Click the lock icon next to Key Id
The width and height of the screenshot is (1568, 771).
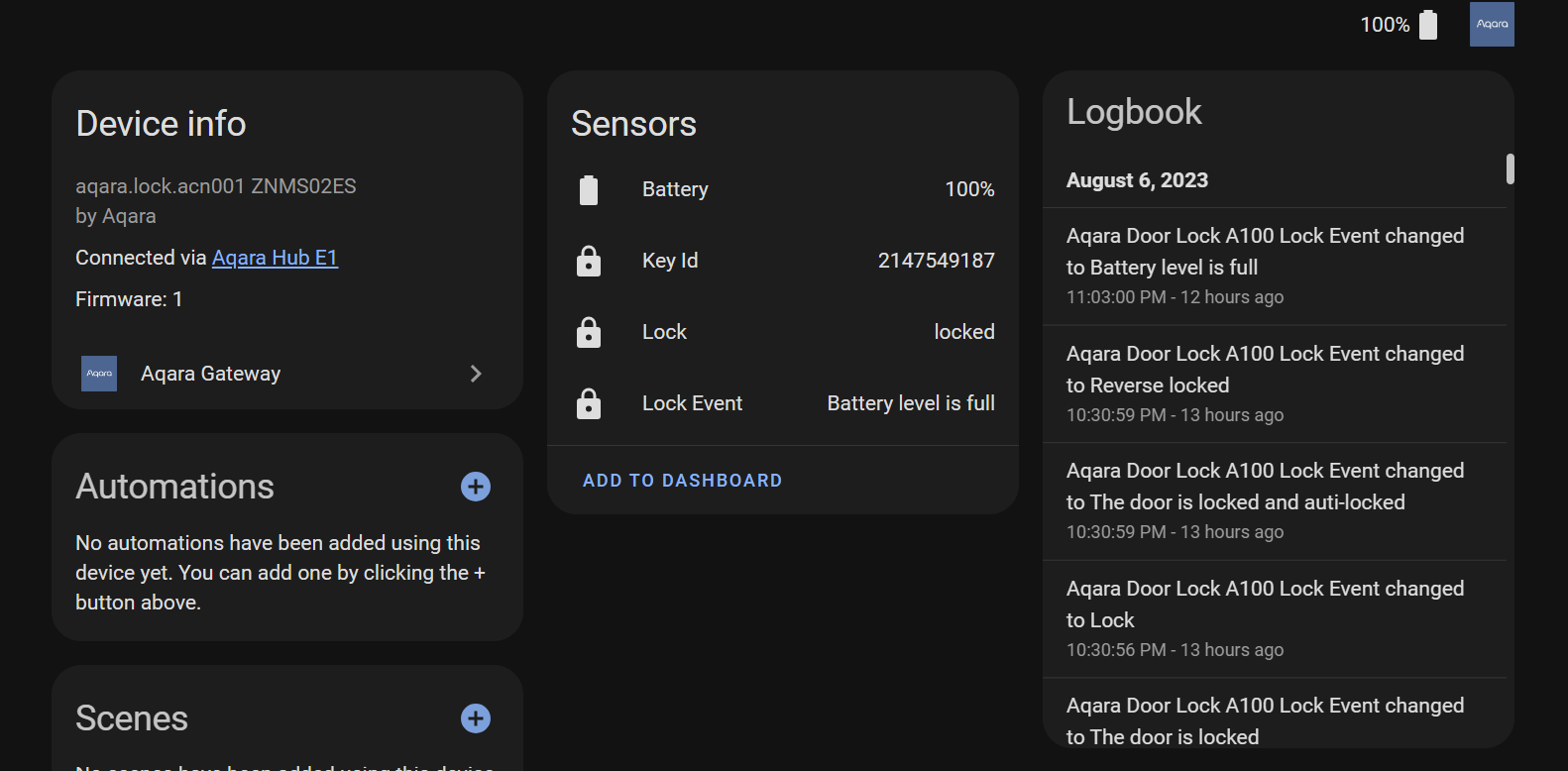click(589, 261)
